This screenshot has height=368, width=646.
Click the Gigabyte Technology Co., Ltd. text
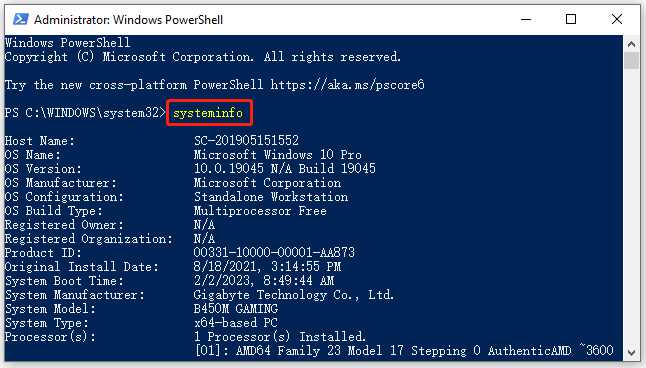(x=294, y=295)
